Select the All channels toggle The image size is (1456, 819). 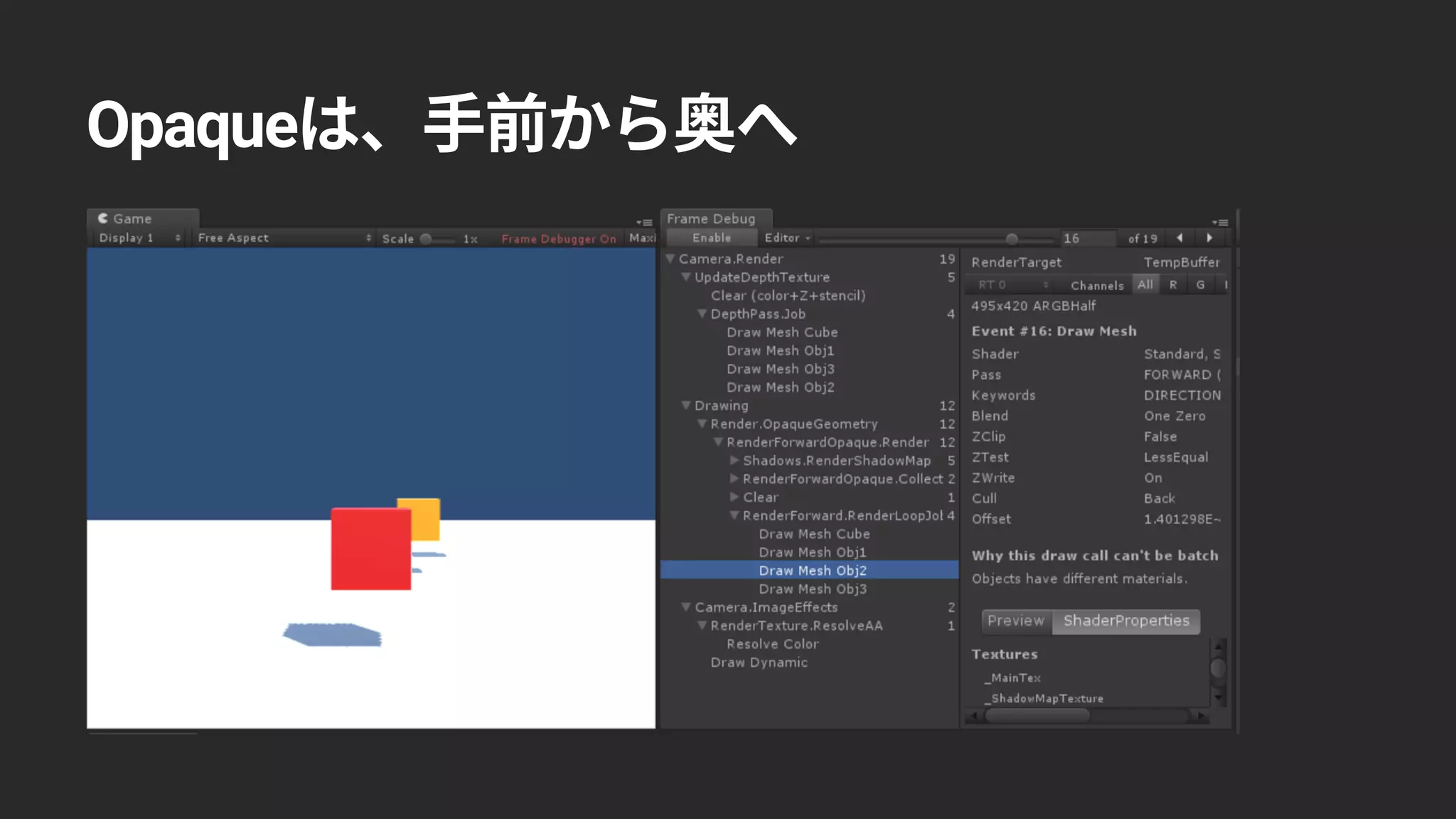tap(1145, 285)
